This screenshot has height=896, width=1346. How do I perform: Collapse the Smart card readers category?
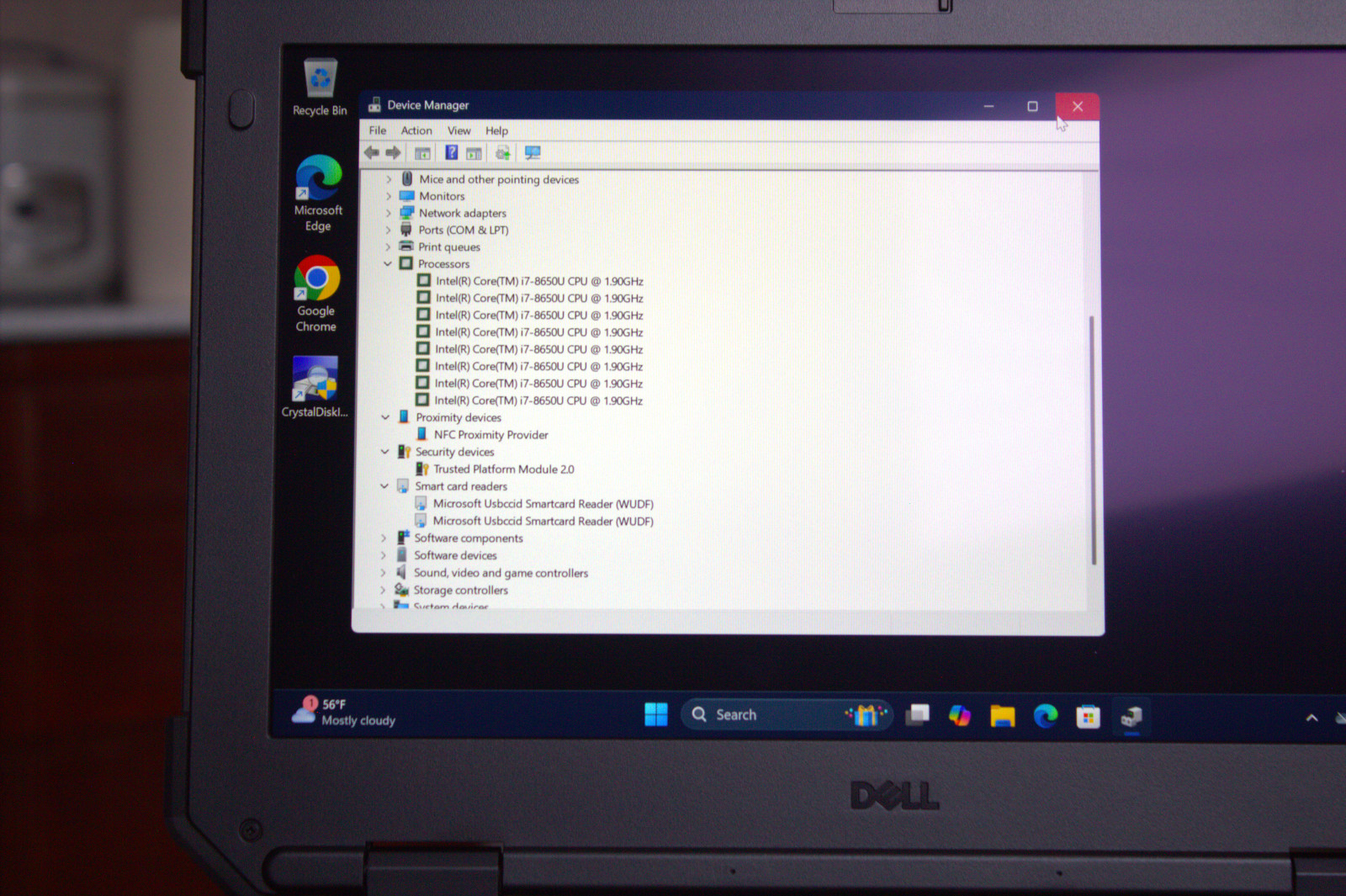point(384,486)
